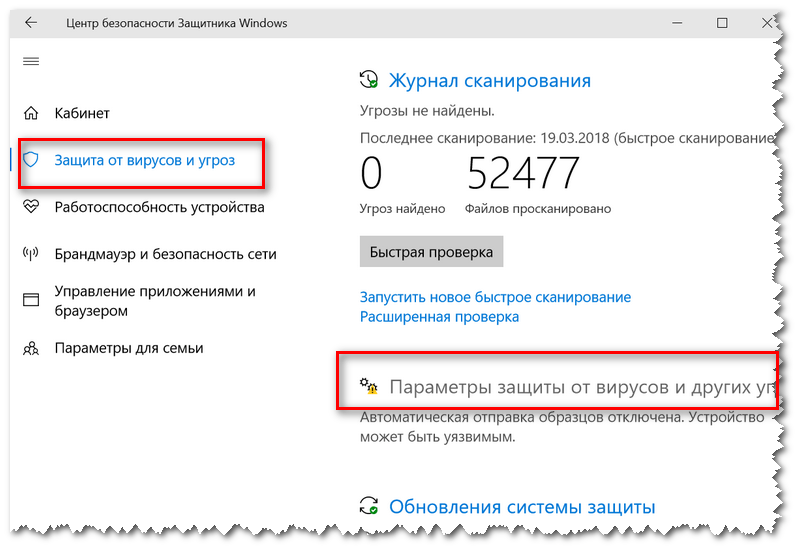Select Защита от вирусов и угроз
This screenshot has width=797, height=552.
click(x=145, y=160)
